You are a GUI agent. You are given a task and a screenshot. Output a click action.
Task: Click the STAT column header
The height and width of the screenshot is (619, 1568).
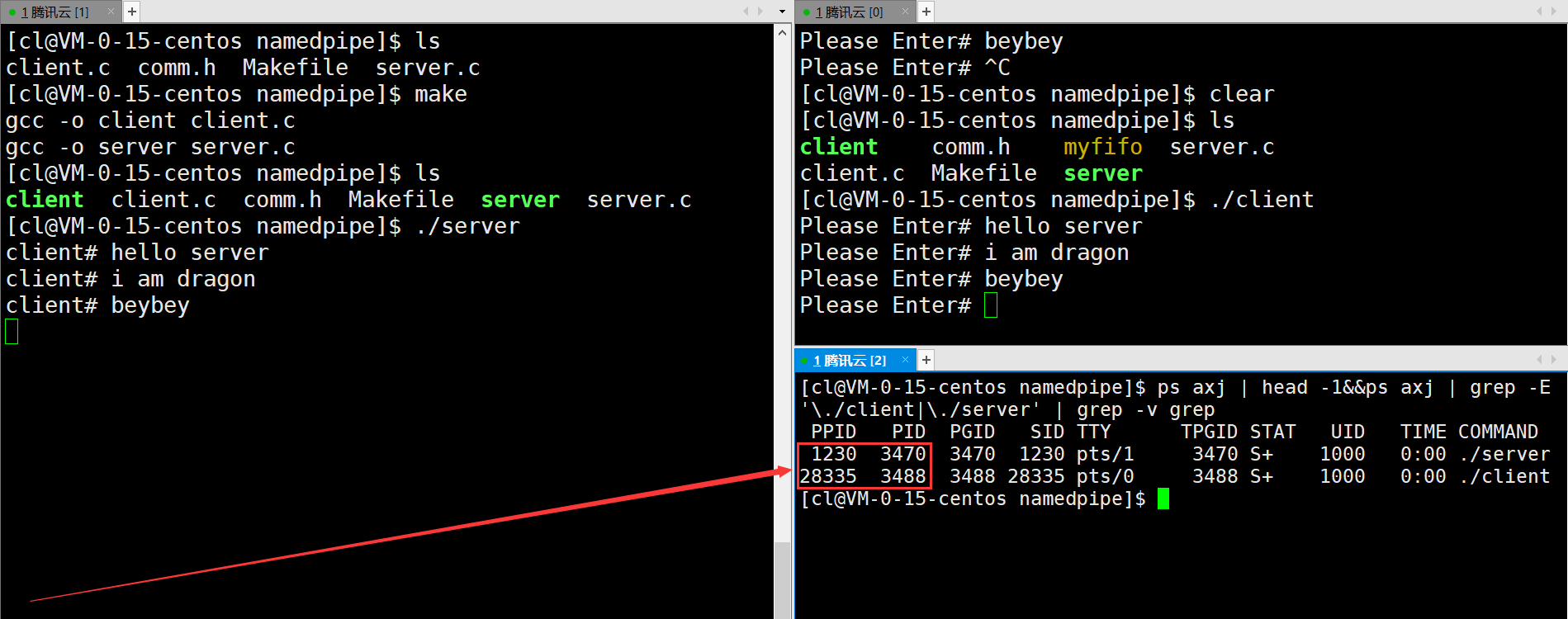click(x=1272, y=432)
